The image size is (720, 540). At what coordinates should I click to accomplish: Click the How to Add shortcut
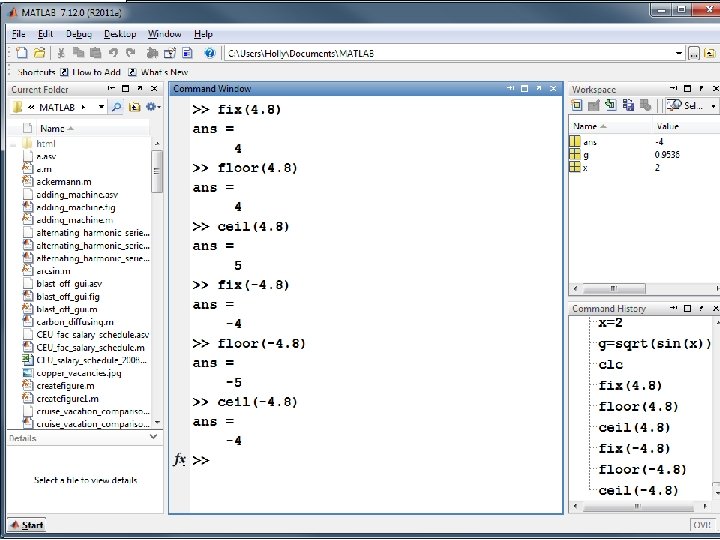click(x=91, y=72)
